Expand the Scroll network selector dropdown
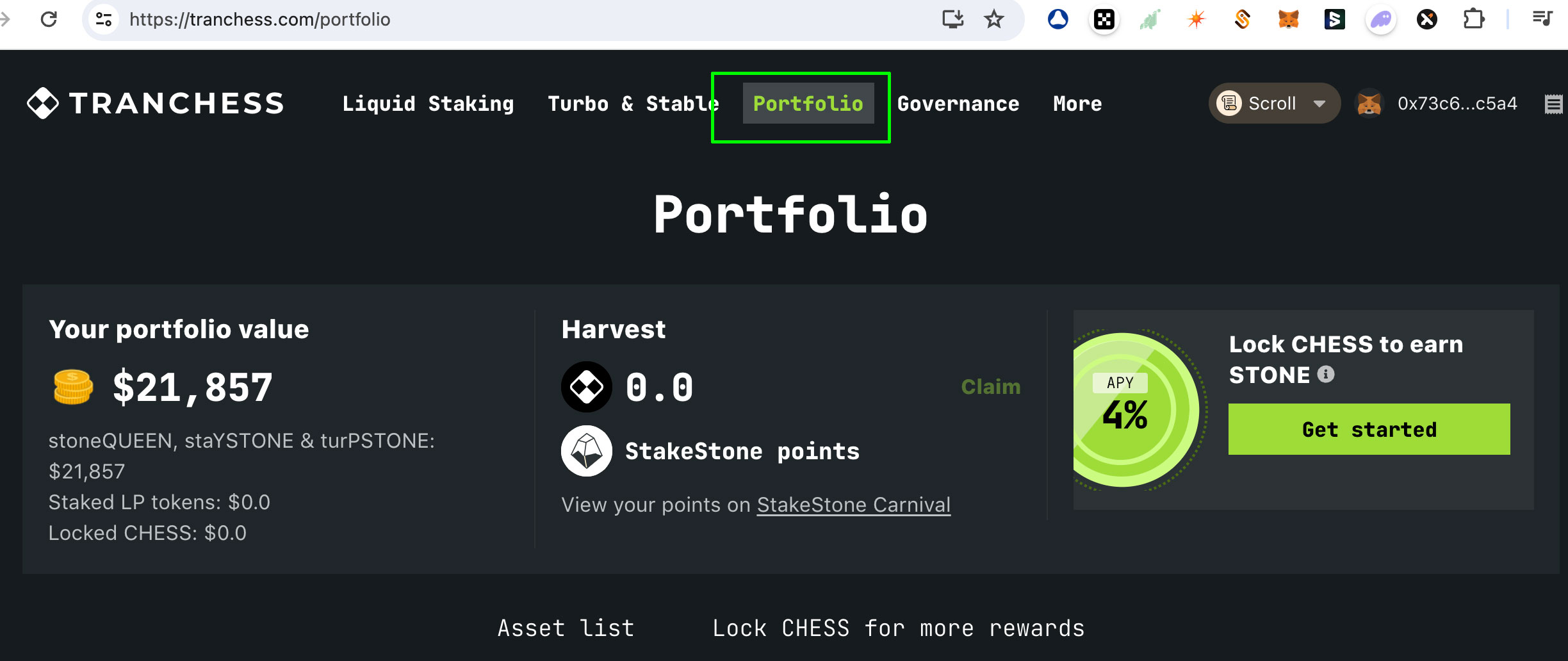1568x661 pixels. click(1275, 103)
